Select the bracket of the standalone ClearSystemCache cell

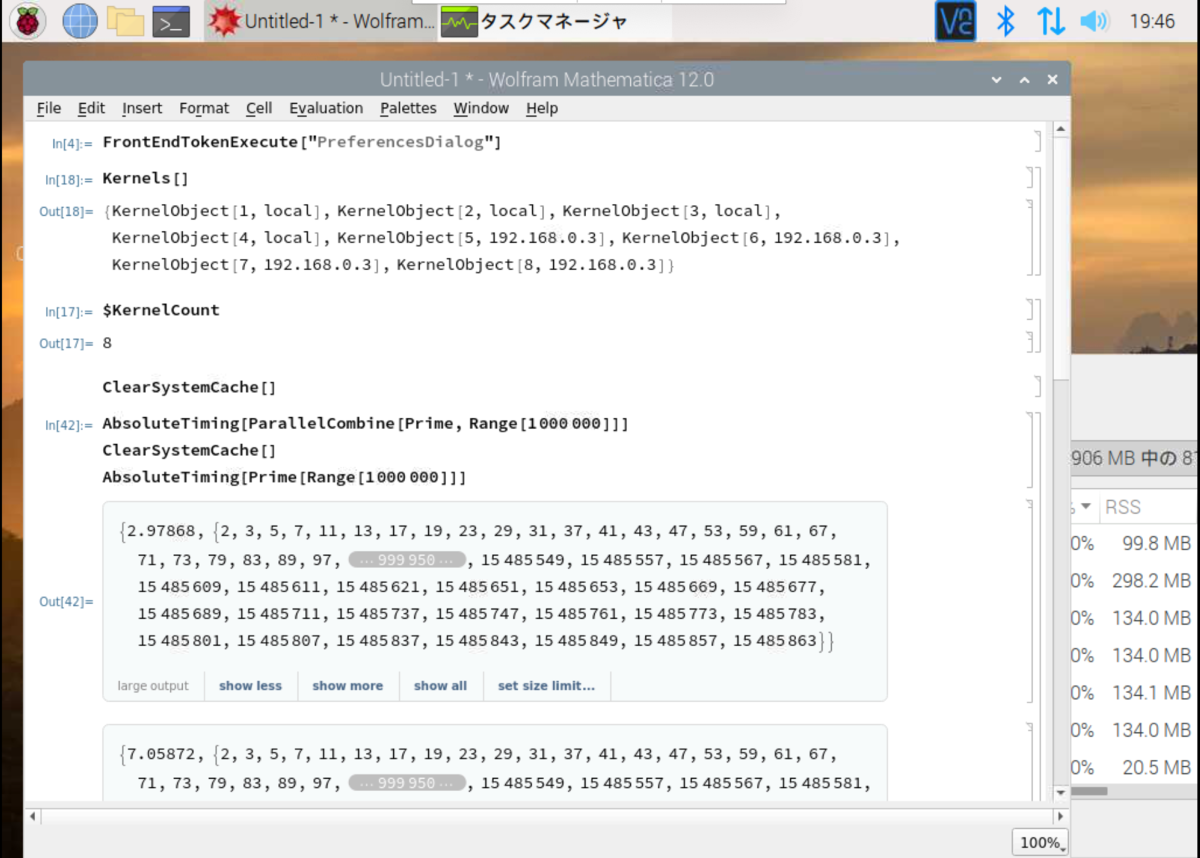pyautogui.click(x=1037, y=387)
